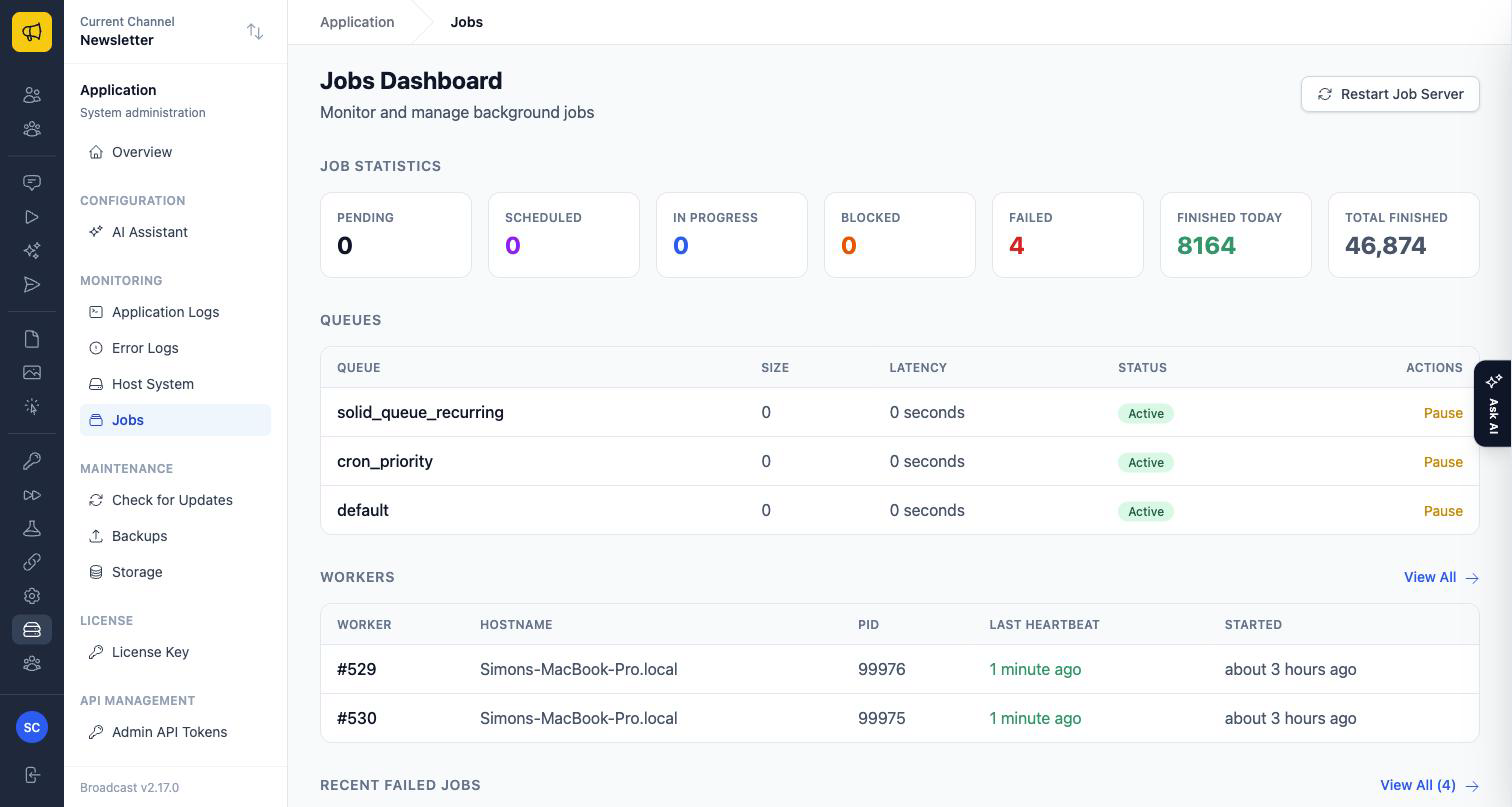Image resolution: width=1512 pixels, height=807 pixels.
Task: Click the Failed count 4 card
Action: pos(1068,235)
